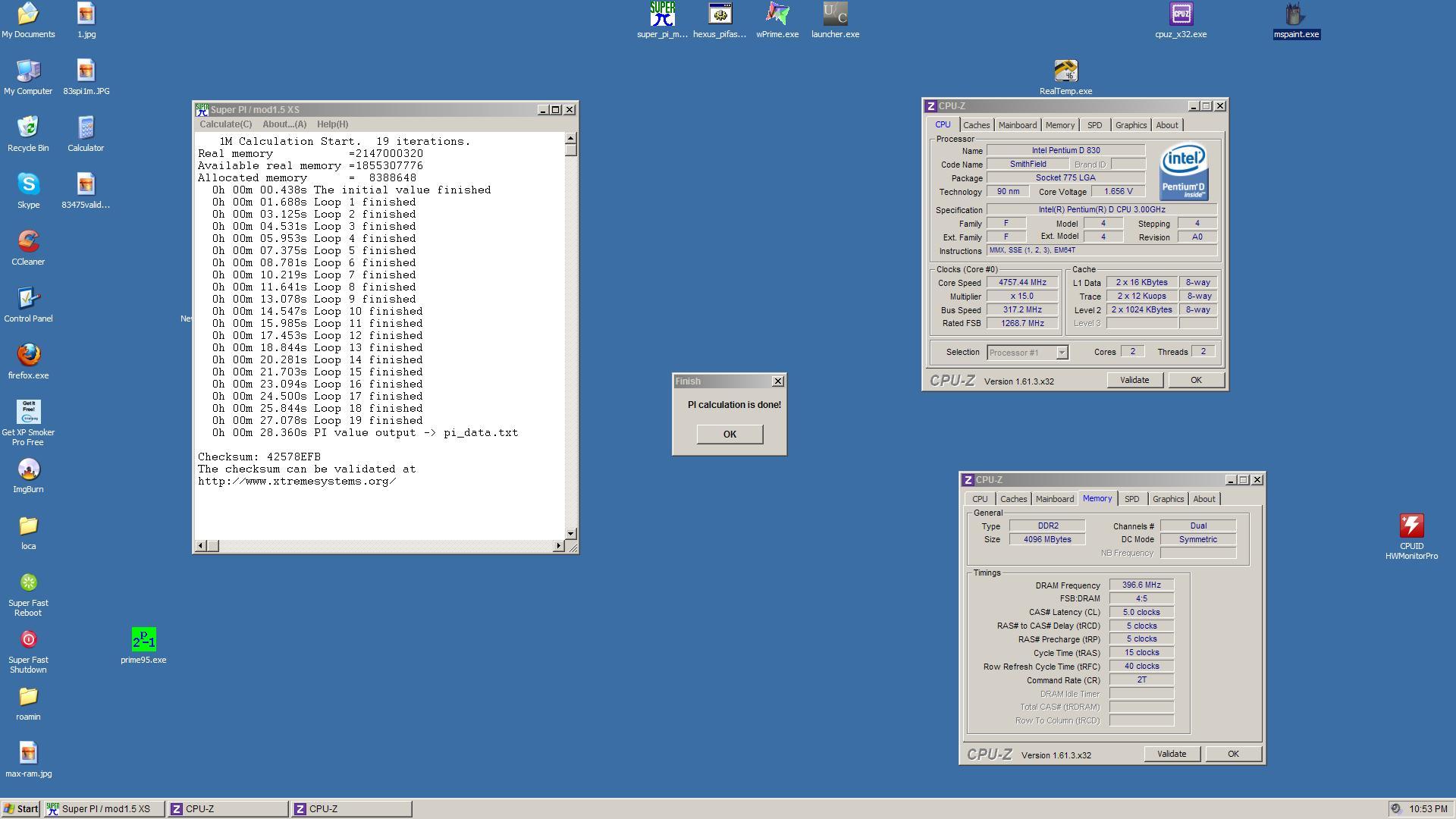
Task: Activate Super PI / mod1.5 XS taskbar button
Action: coord(105,808)
